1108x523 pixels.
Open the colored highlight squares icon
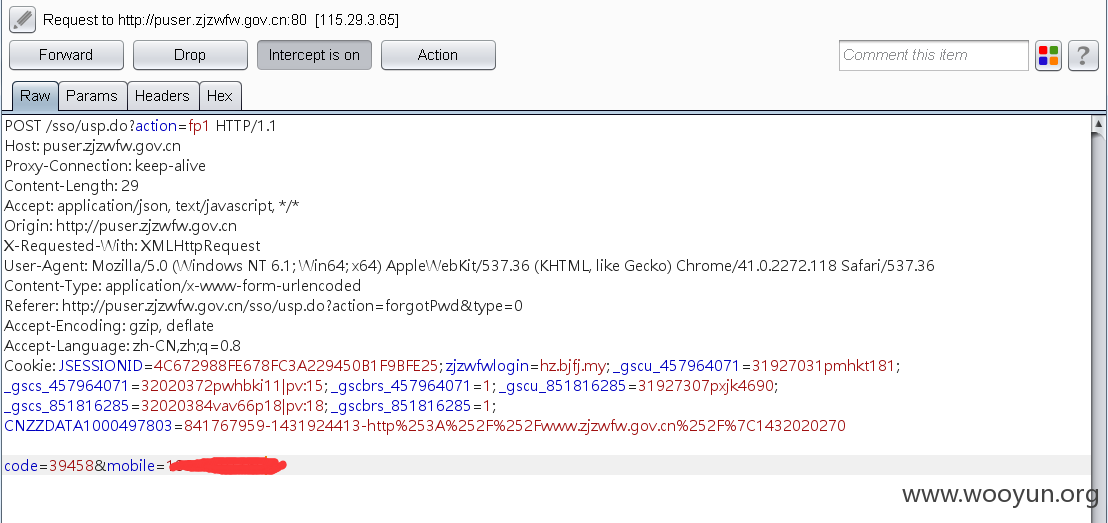[x=1049, y=55]
